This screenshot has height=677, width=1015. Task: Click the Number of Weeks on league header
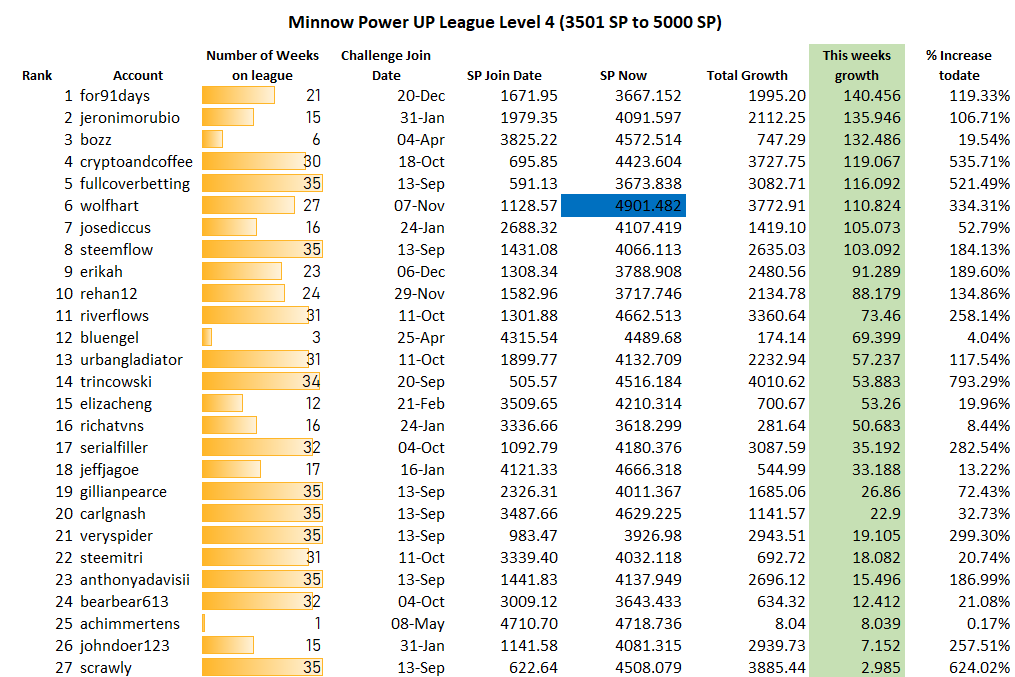[x=262, y=65]
